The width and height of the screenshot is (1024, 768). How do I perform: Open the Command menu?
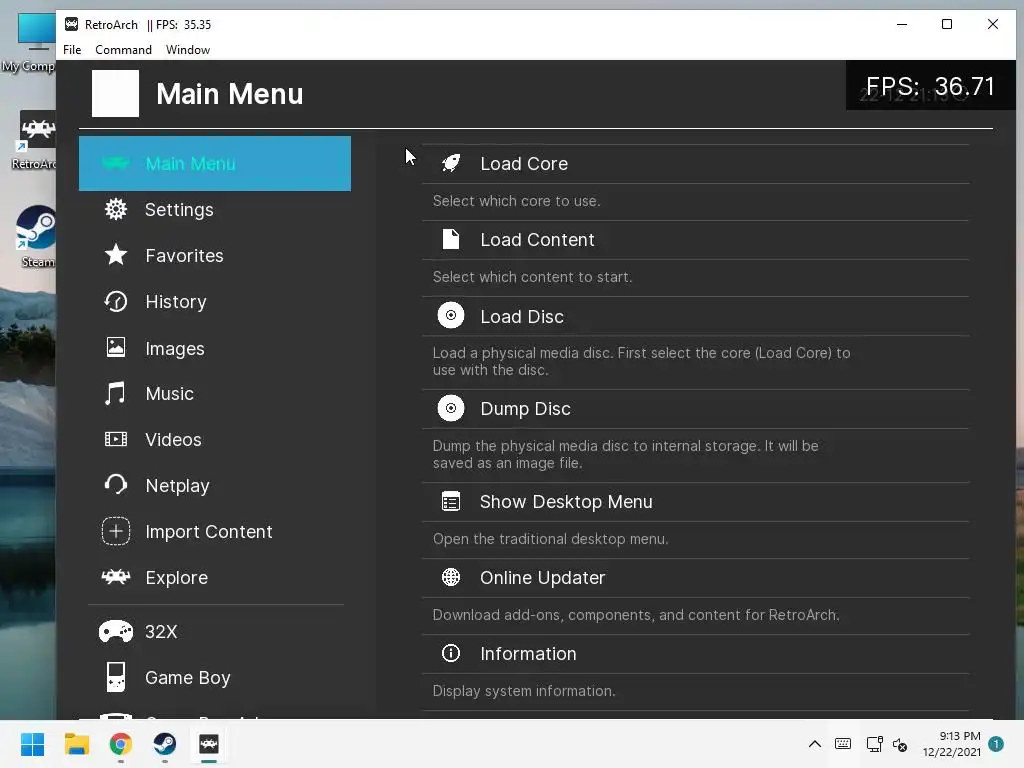123,50
